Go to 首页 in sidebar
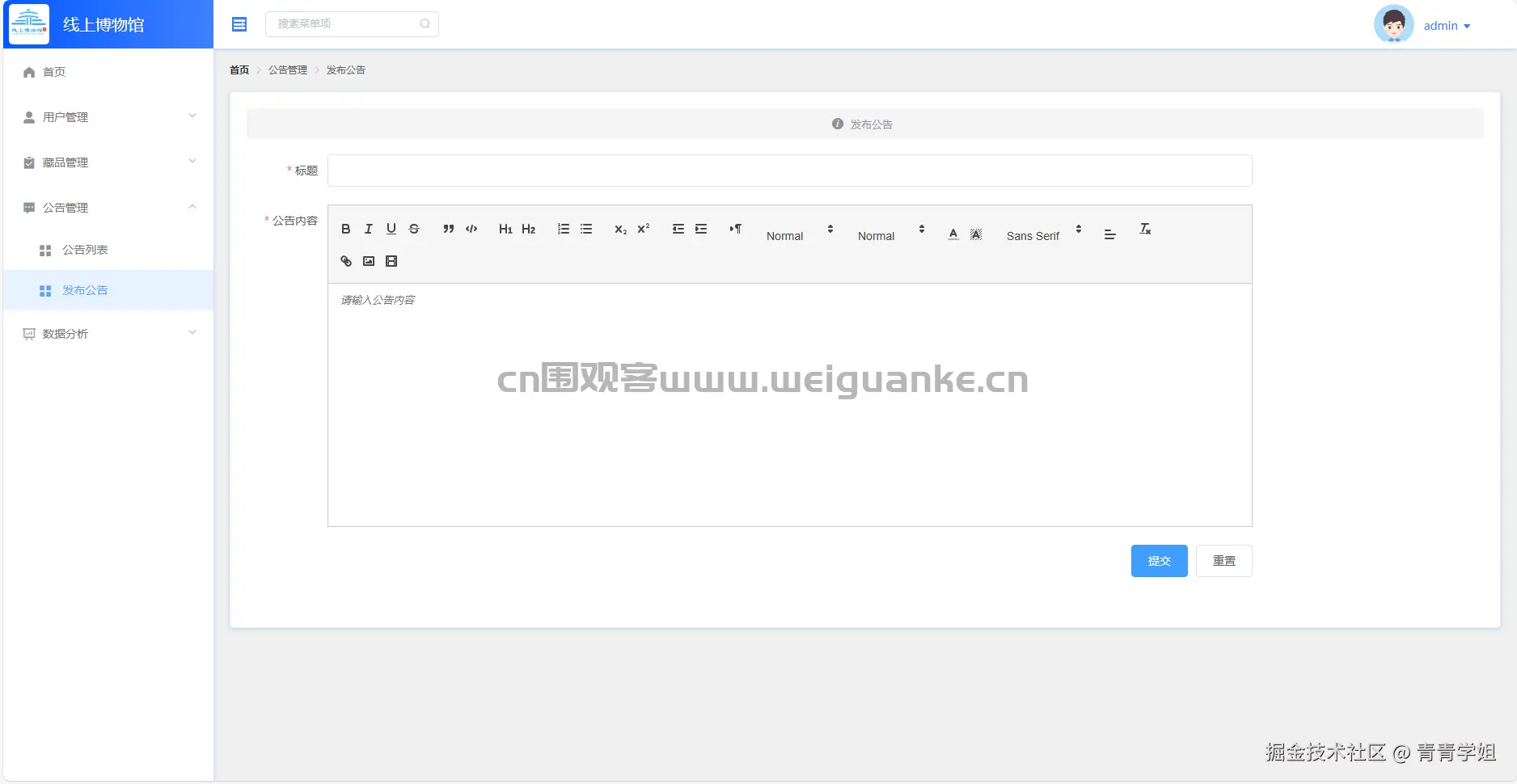 tap(108, 72)
